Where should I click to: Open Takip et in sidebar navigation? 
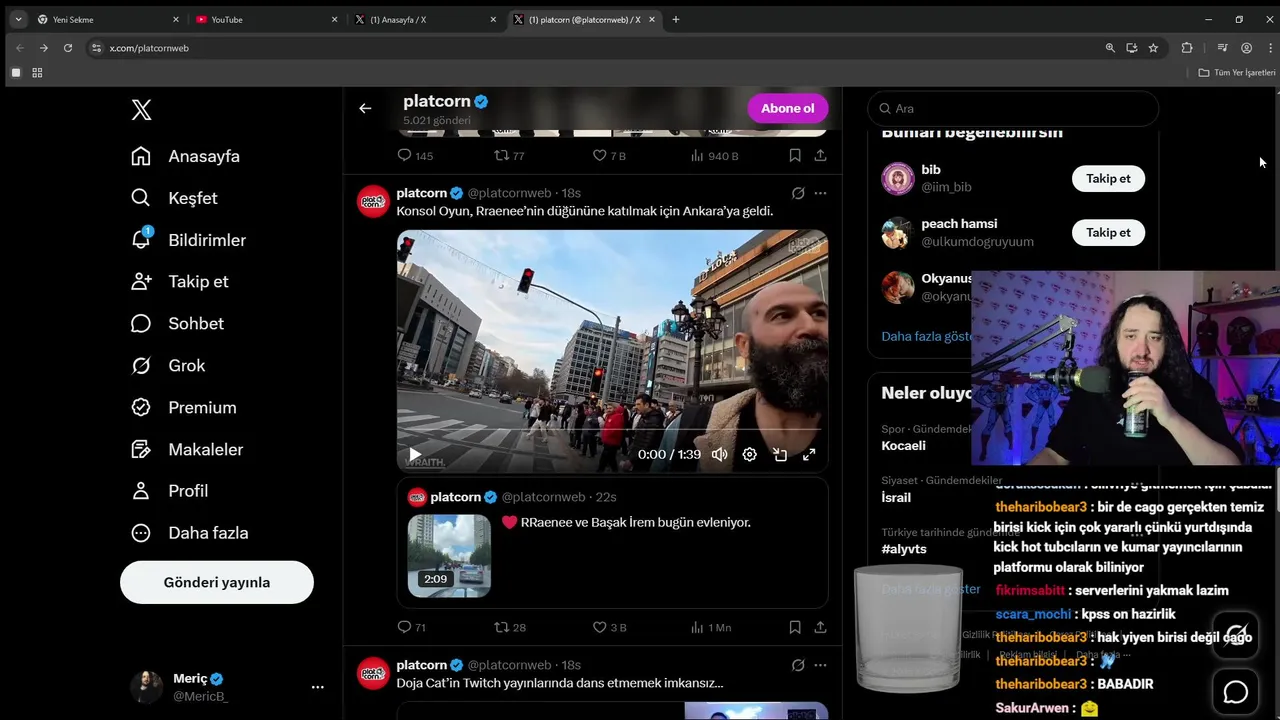tap(180, 281)
